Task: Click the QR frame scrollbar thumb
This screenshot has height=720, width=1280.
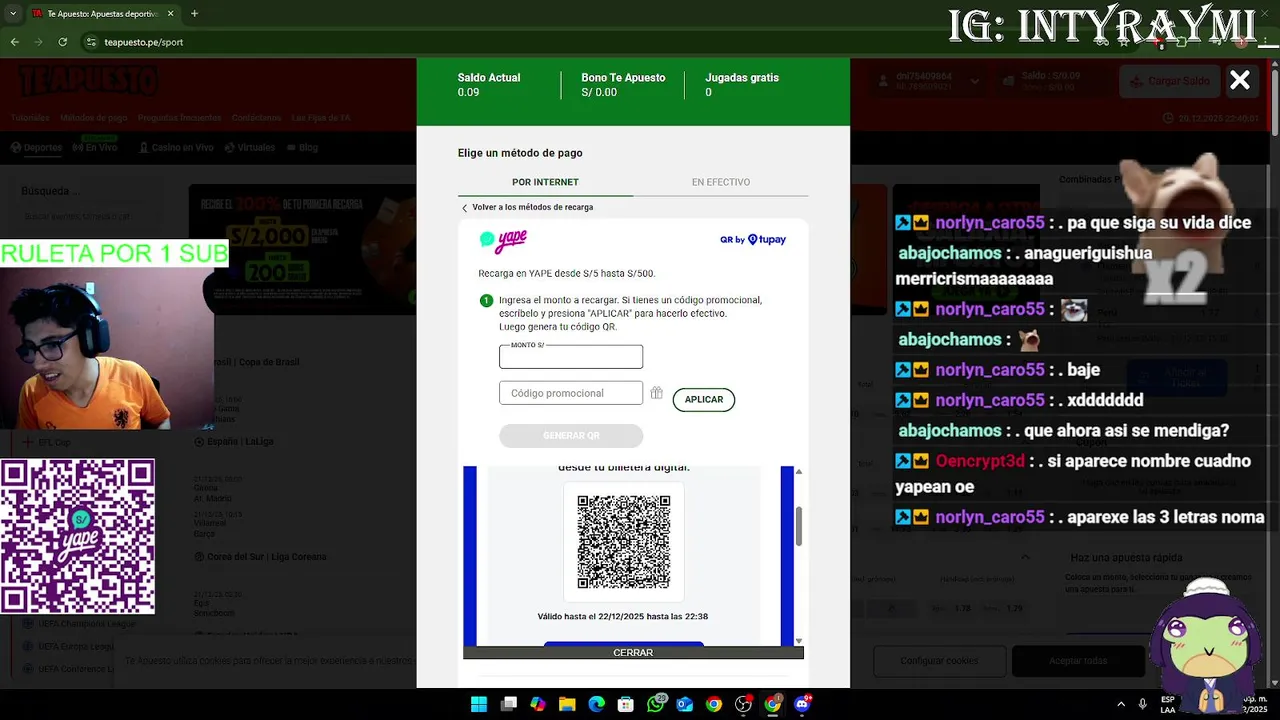Action: click(x=798, y=526)
